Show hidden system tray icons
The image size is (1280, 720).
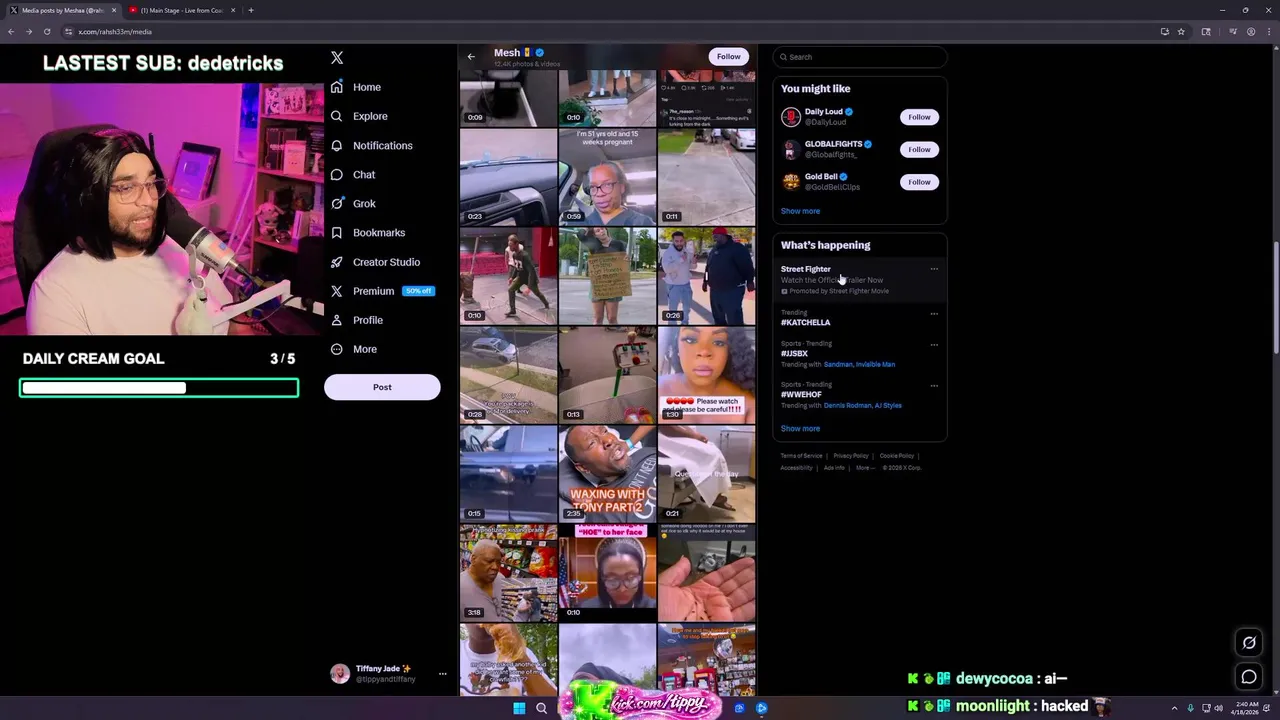[1174, 708]
